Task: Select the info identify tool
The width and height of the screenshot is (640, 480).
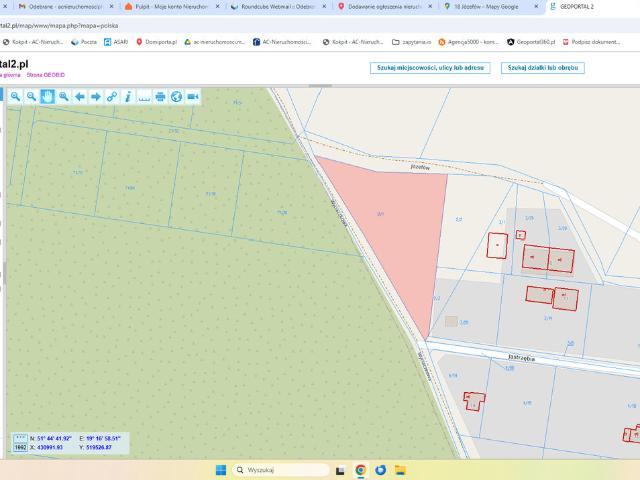Action: tap(128, 97)
